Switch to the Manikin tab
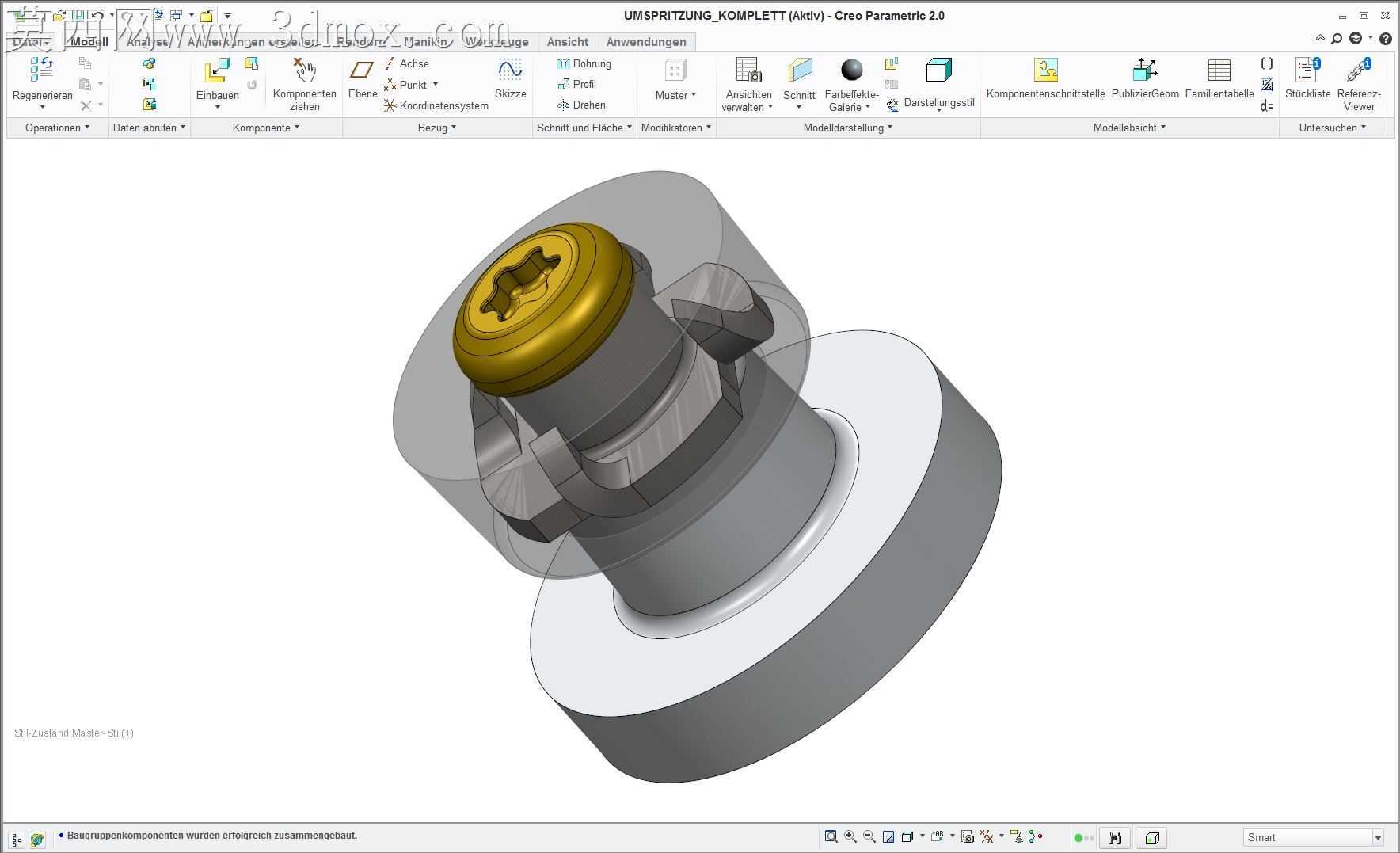This screenshot has width=1400, height=853. click(x=427, y=42)
